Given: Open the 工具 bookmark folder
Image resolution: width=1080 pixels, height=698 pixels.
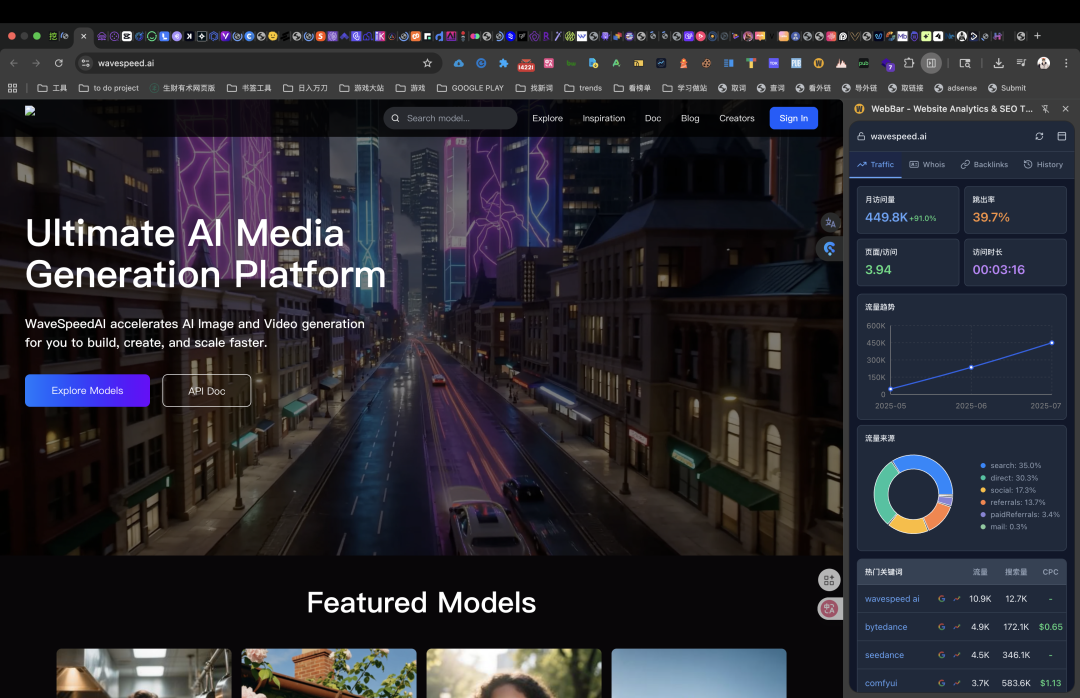Looking at the screenshot, I should tap(52, 88).
